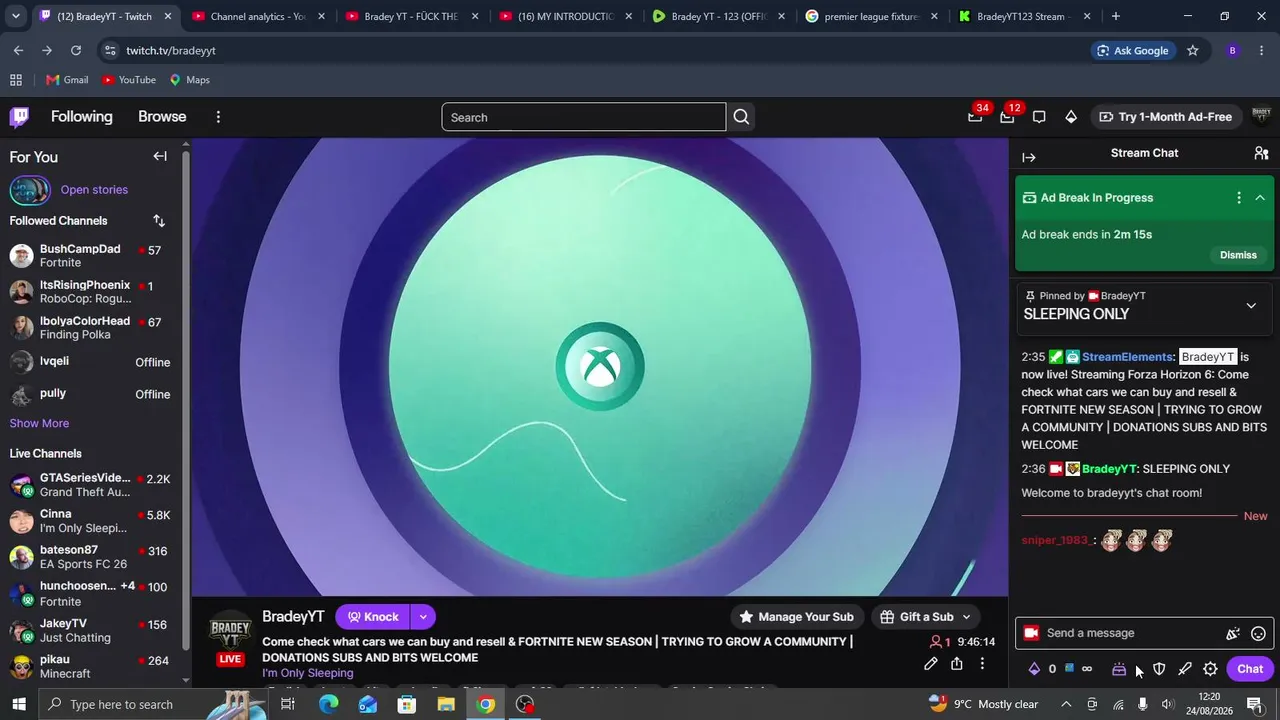The image size is (1280, 720).
Task: Open the celebration party popper icon in chat
Action: [x=1233, y=633]
